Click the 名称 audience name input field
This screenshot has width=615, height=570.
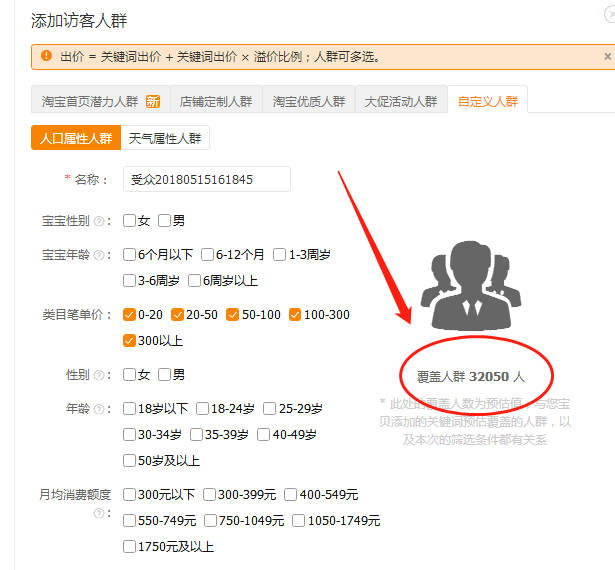tap(207, 179)
